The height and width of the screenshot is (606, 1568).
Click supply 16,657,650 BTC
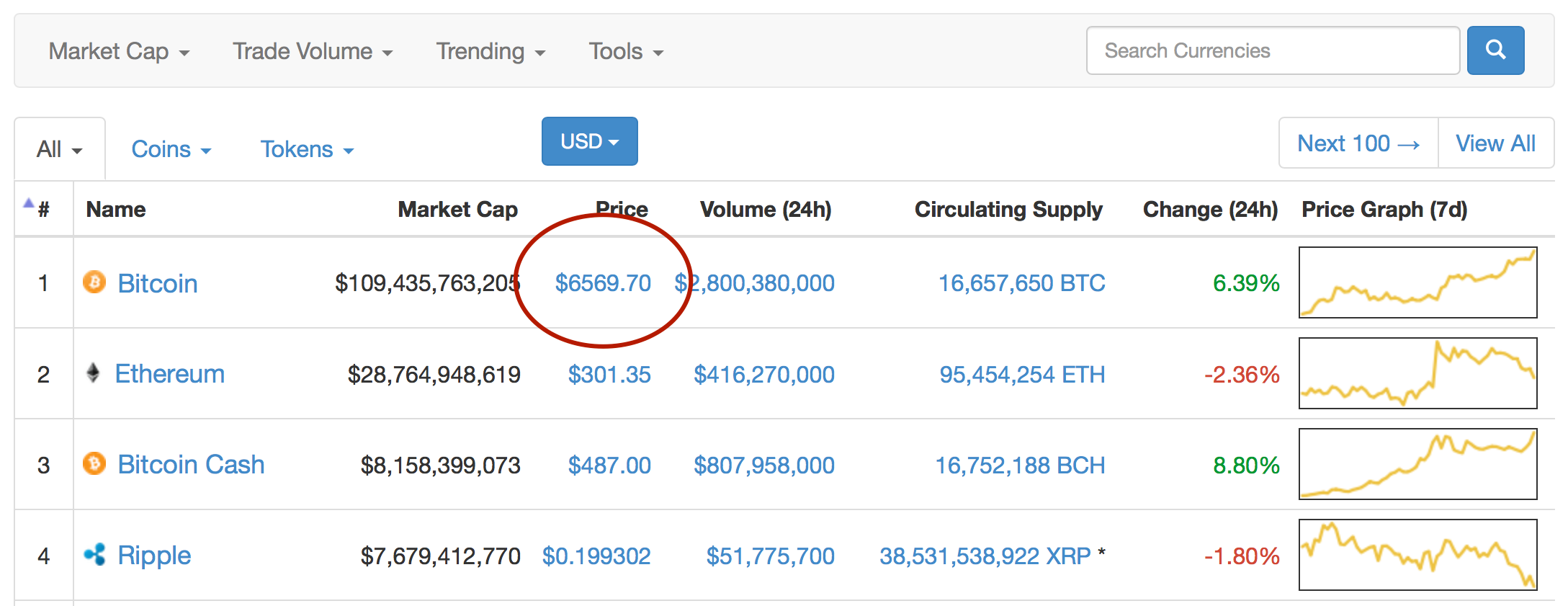[1022, 283]
